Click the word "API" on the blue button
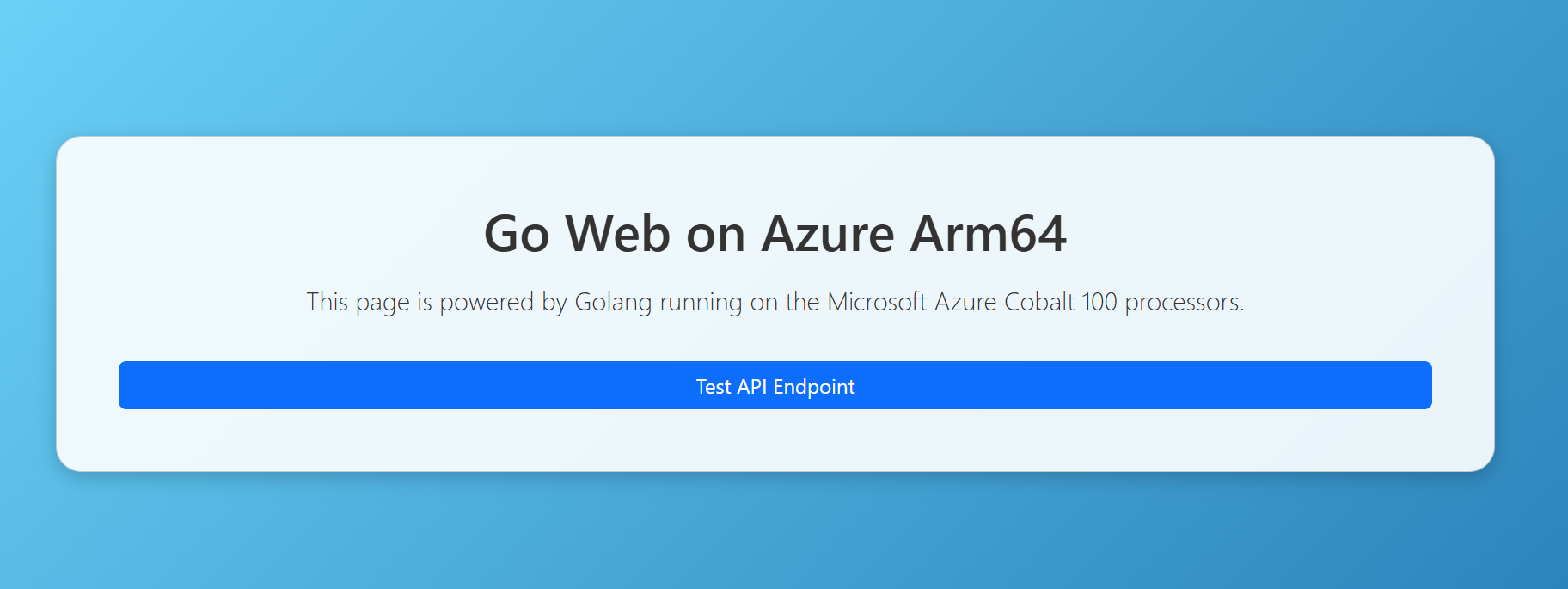The height and width of the screenshot is (589, 1568). tap(752, 387)
